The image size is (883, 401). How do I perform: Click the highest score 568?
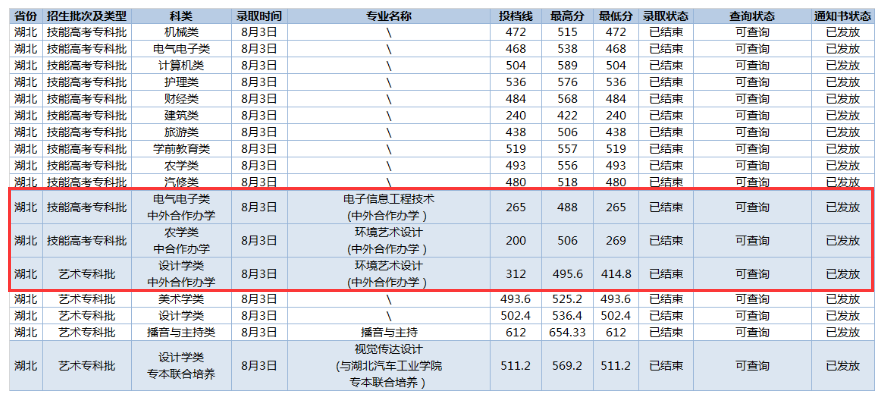coord(567,99)
